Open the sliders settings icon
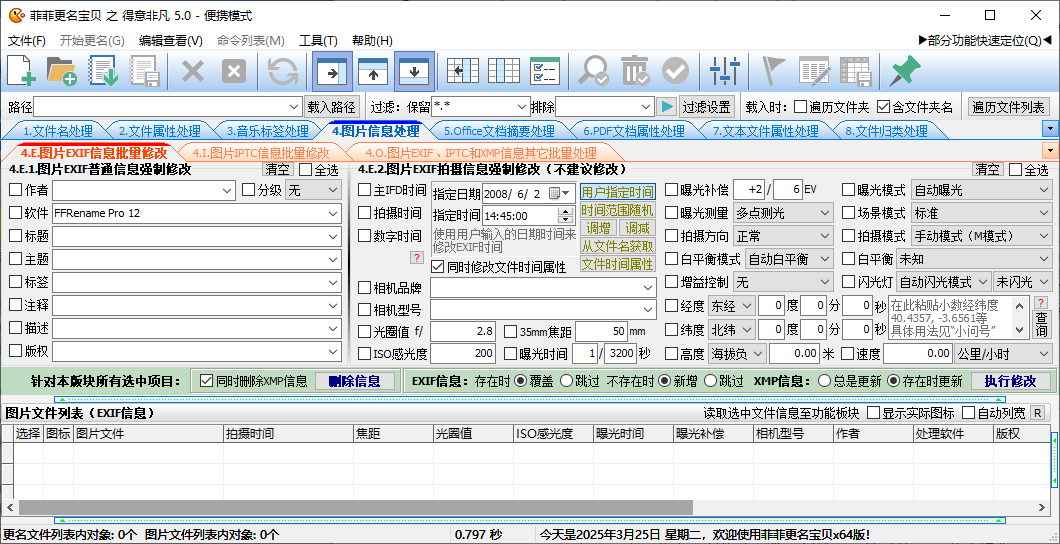 (725, 71)
